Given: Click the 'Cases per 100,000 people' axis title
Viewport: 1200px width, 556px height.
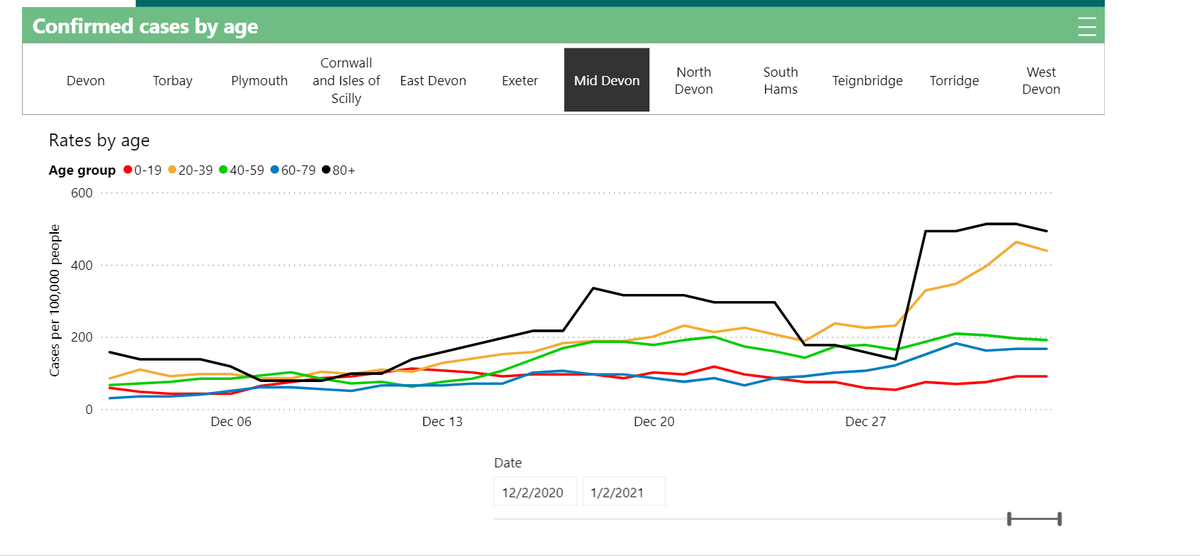Looking at the screenshot, I should click(55, 301).
